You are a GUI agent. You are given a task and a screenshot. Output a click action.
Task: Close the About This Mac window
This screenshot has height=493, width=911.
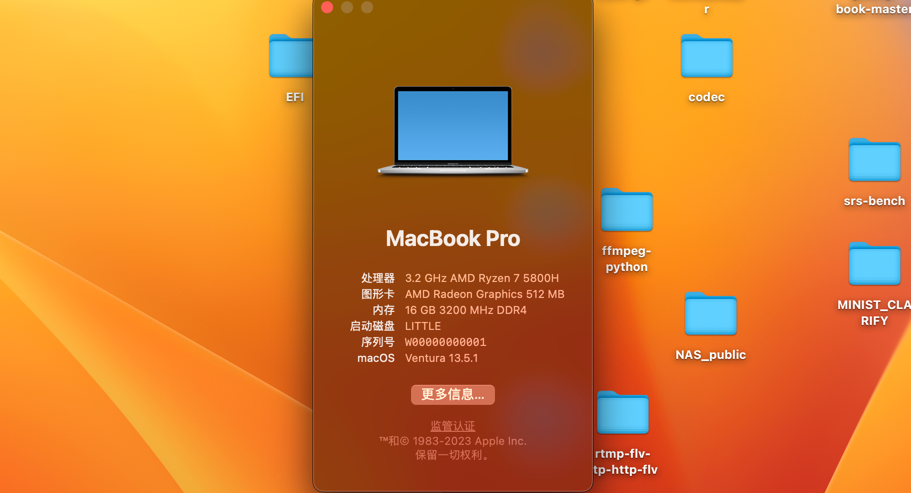(327, 7)
